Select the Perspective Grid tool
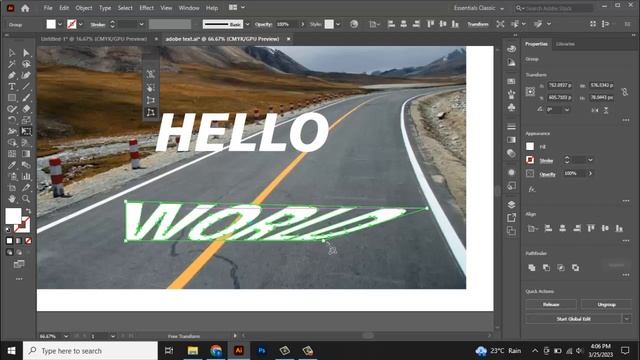 [26, 142]
